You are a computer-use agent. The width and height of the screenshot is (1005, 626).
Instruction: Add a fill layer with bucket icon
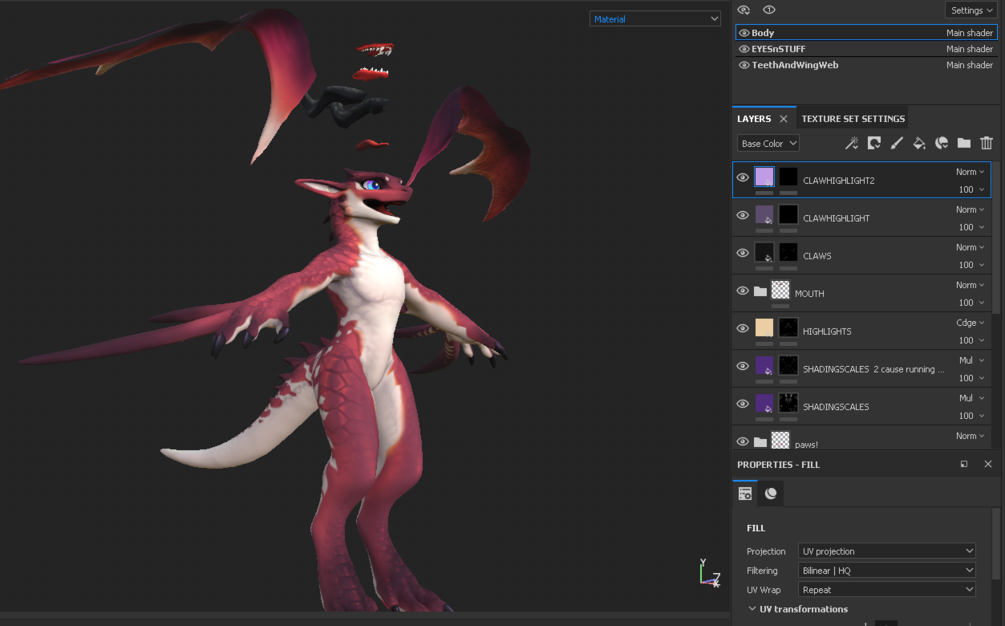click(918, 143)
